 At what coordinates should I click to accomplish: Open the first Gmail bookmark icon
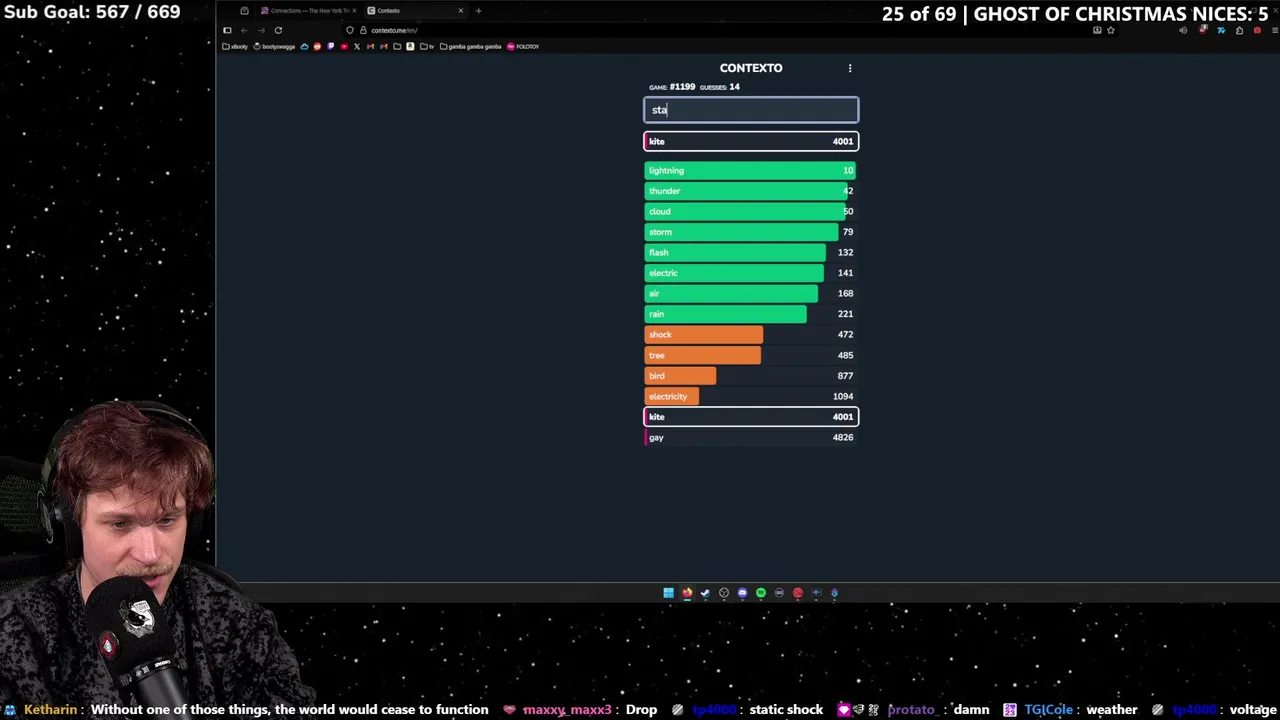tap(370, 46)
